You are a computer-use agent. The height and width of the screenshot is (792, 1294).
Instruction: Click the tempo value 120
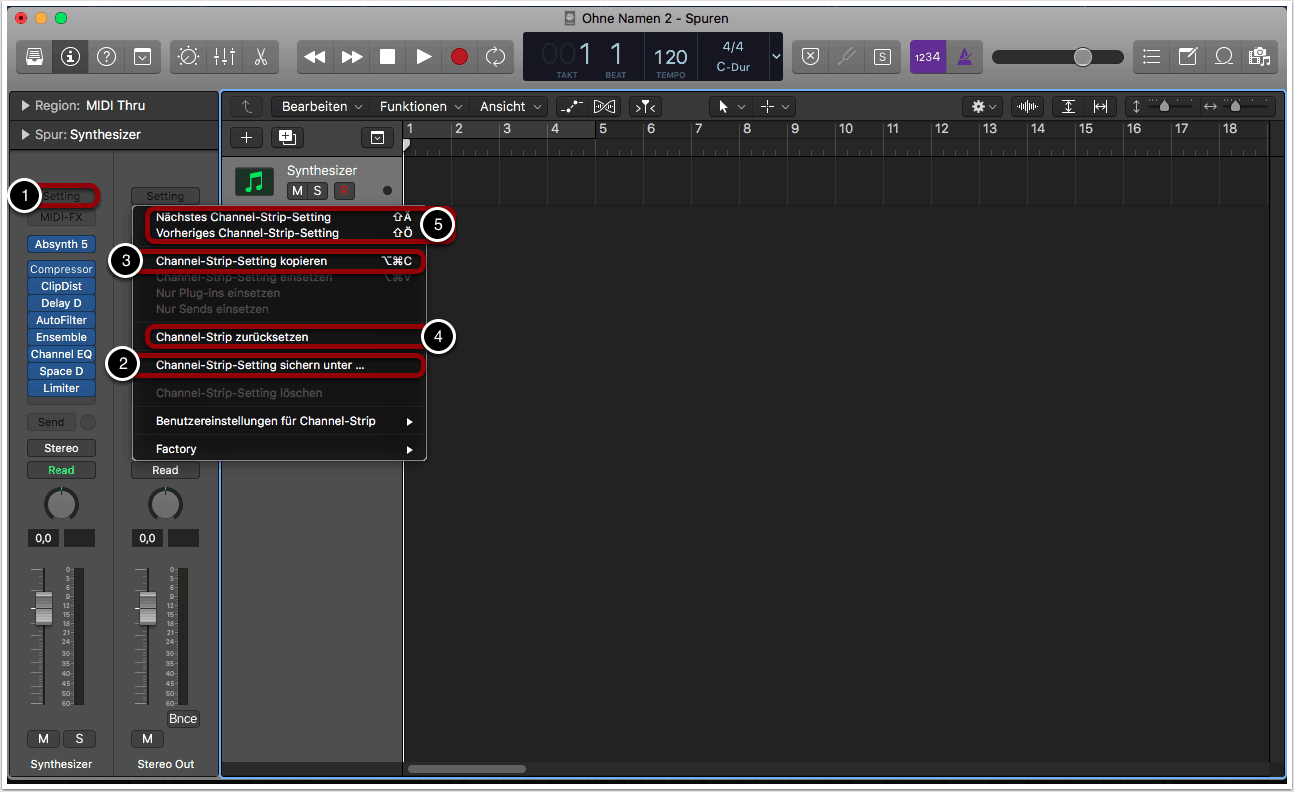tap(671, 57)
